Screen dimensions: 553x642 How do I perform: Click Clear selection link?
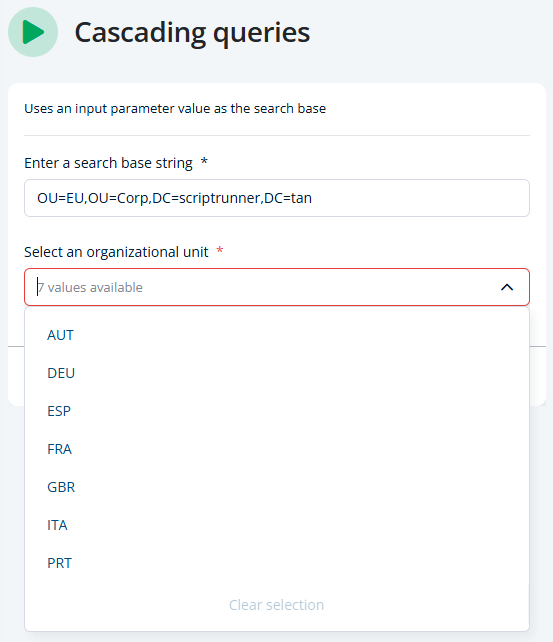(x=276, y=605)
